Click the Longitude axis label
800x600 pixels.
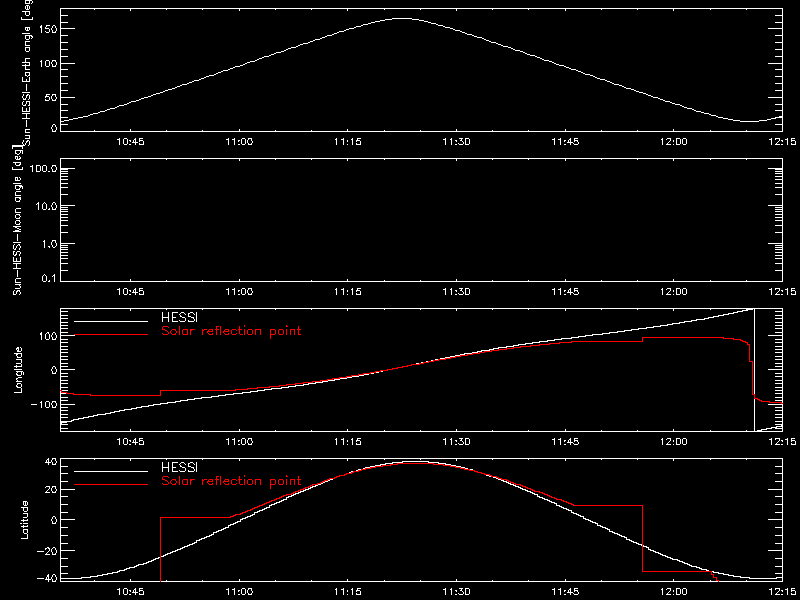[18, 369]
